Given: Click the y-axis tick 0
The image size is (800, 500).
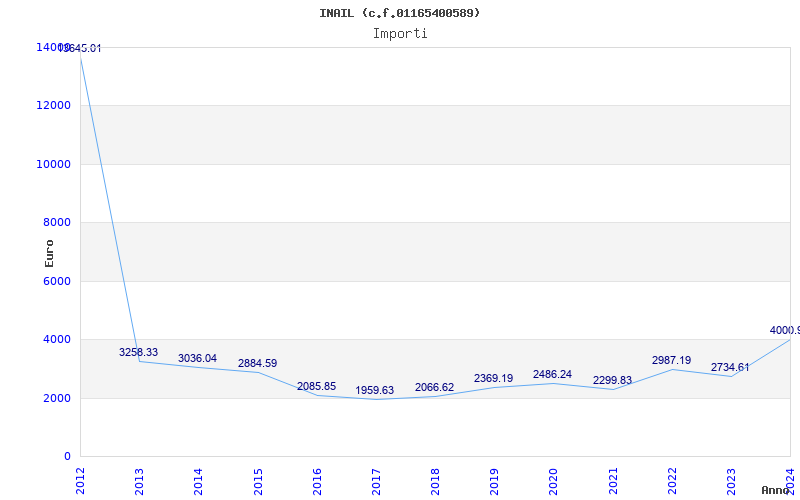Looking at the screenshot, I should click(x=67, y=456).
